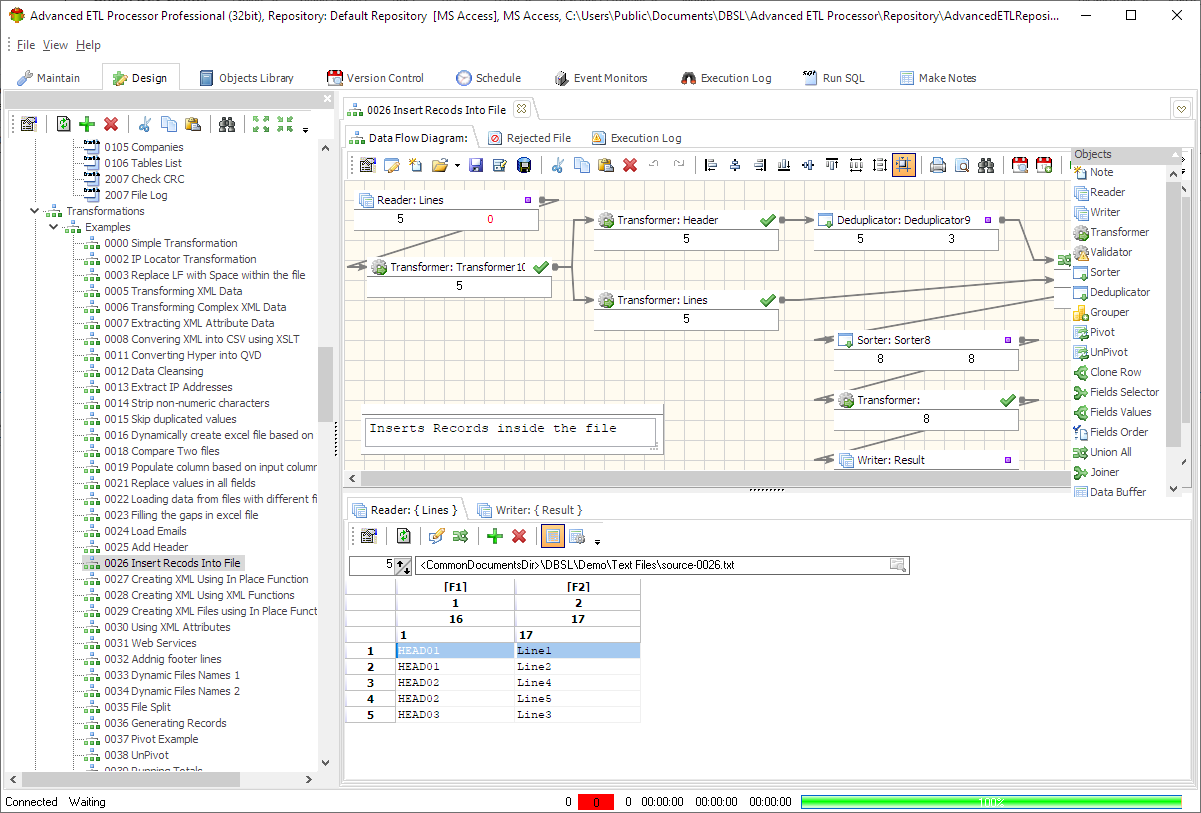Click the Print icon on the diagram toolbar
The height and width of the screenshot is (813, 1201).
point(937,165)
